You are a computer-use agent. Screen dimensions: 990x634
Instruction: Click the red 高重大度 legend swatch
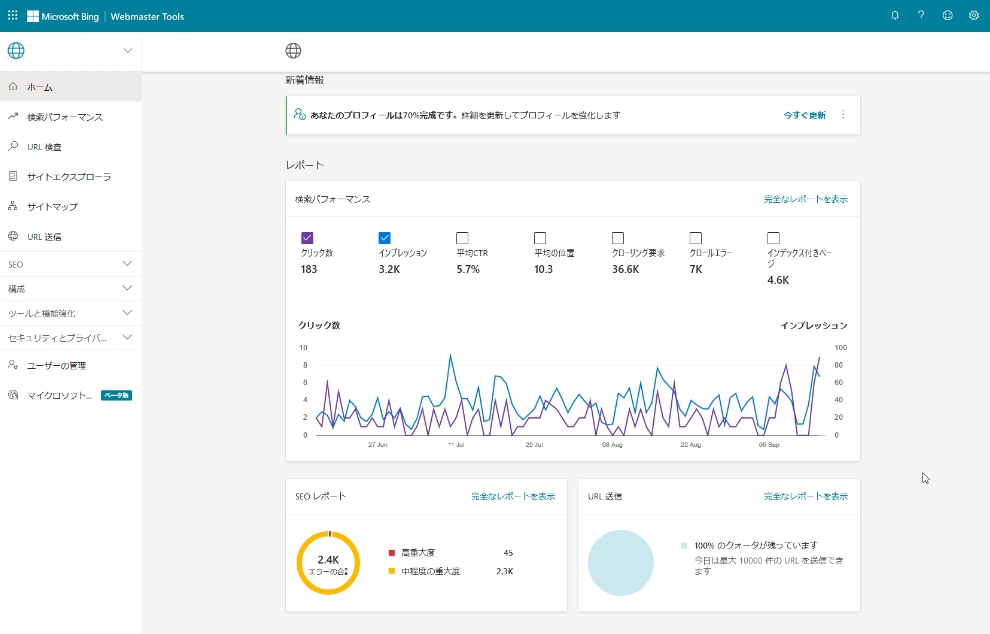click(391, 553)
